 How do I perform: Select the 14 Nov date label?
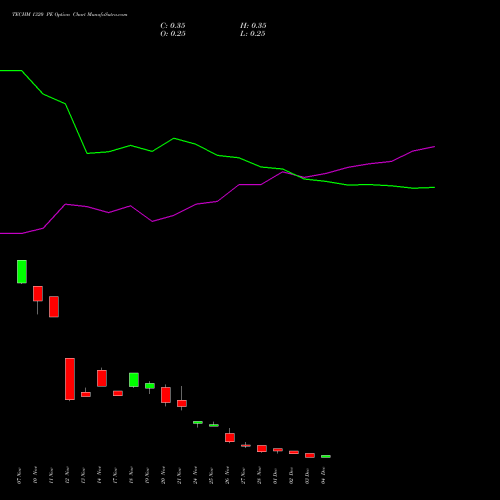tap(99, 476)
